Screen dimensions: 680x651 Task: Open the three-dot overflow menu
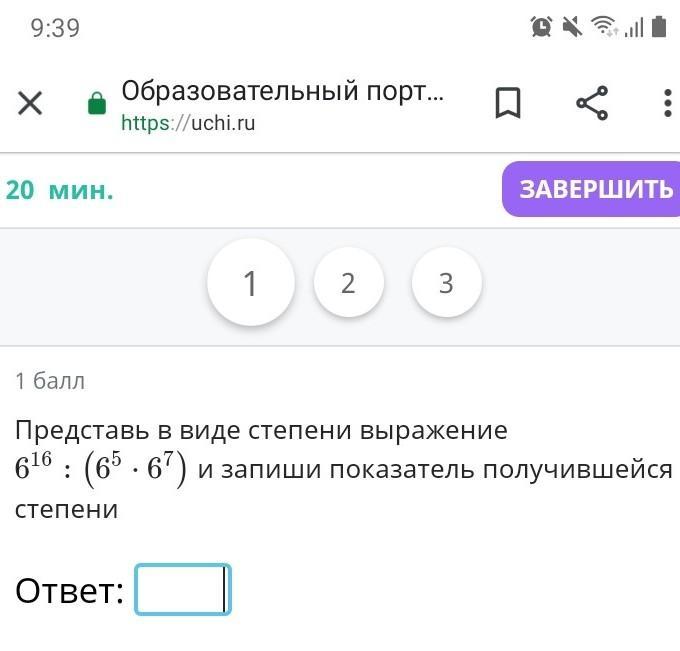(668, 103)
